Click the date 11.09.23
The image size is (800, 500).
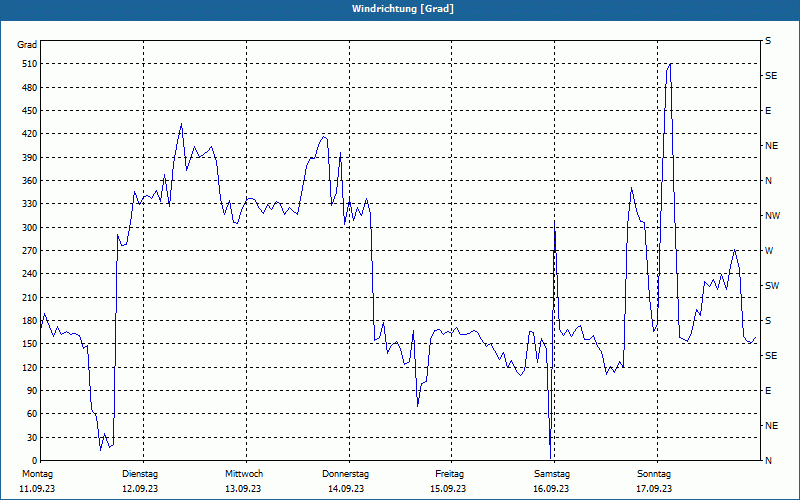tap(37, 489)
